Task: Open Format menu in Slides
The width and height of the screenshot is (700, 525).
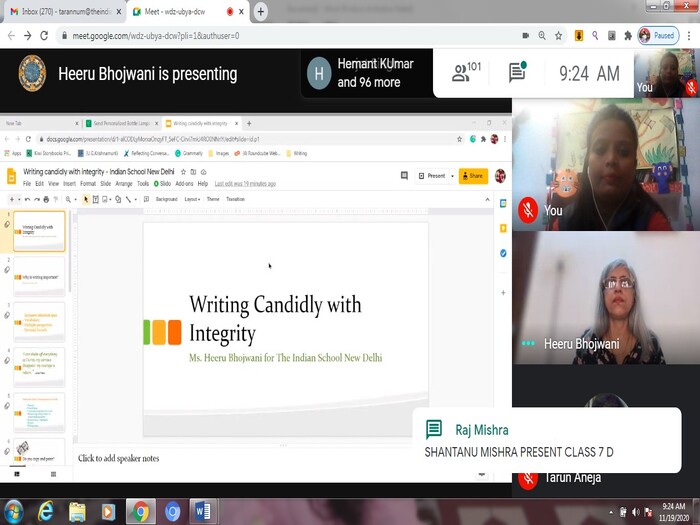Action: pos(88,183)
